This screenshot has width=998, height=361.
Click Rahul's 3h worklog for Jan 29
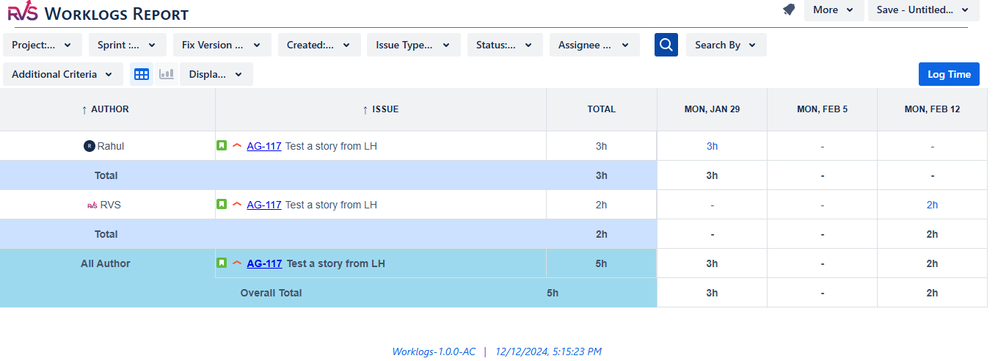(712, 146)
